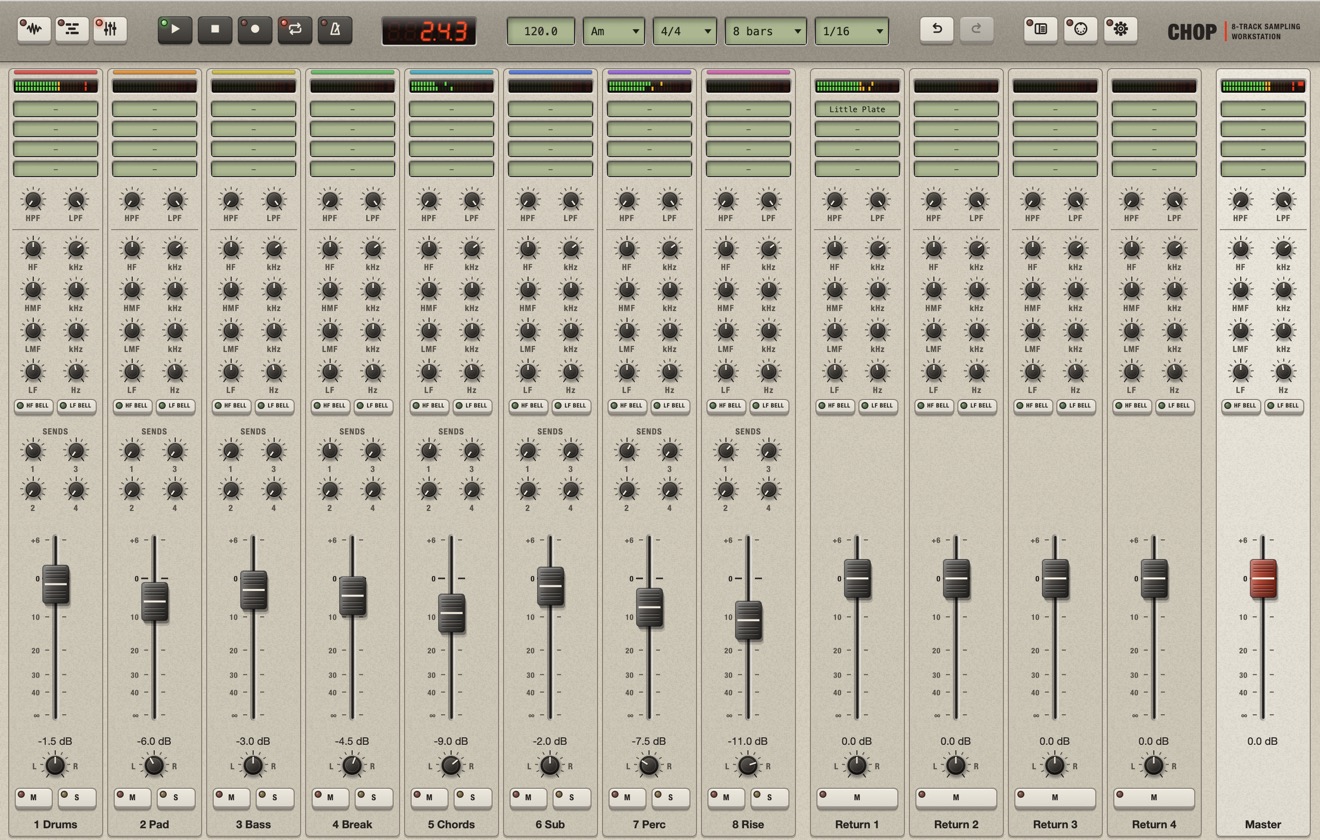Open the 4/4 time signature dropdown
The height and width of the screenshot is (840, 1320).
click(x=685, y=31)
